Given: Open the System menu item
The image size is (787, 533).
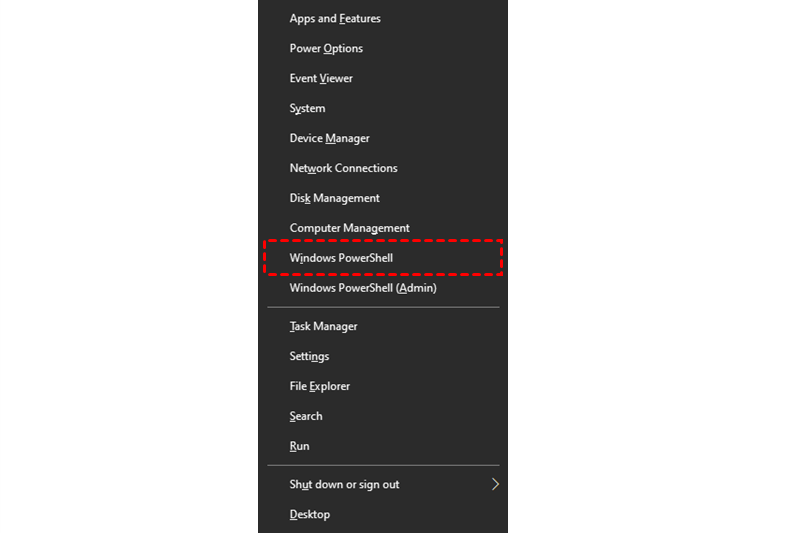Looking at the screenshot, I should [x=307, y=109].
